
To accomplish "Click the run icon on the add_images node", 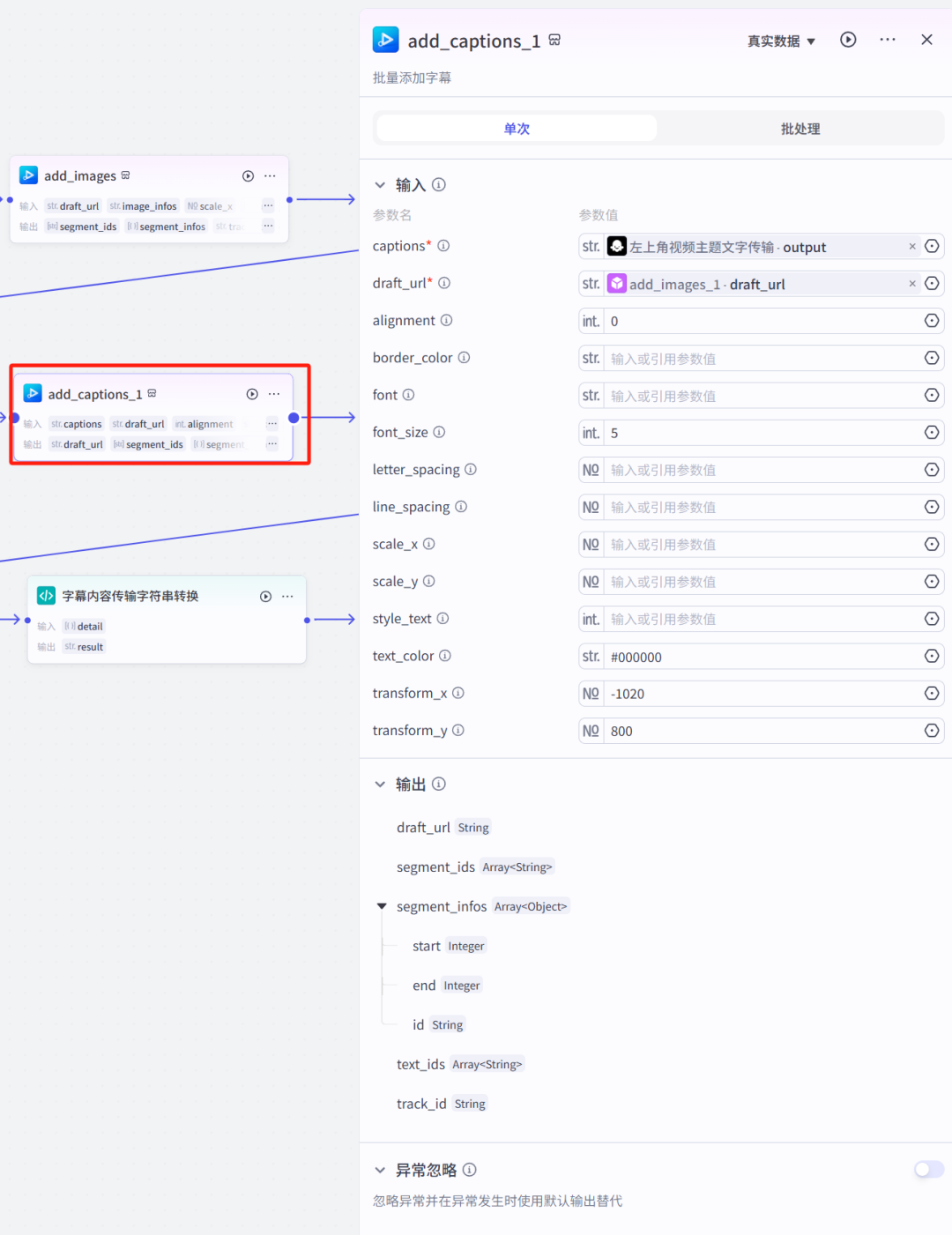I will coord(248,175).
